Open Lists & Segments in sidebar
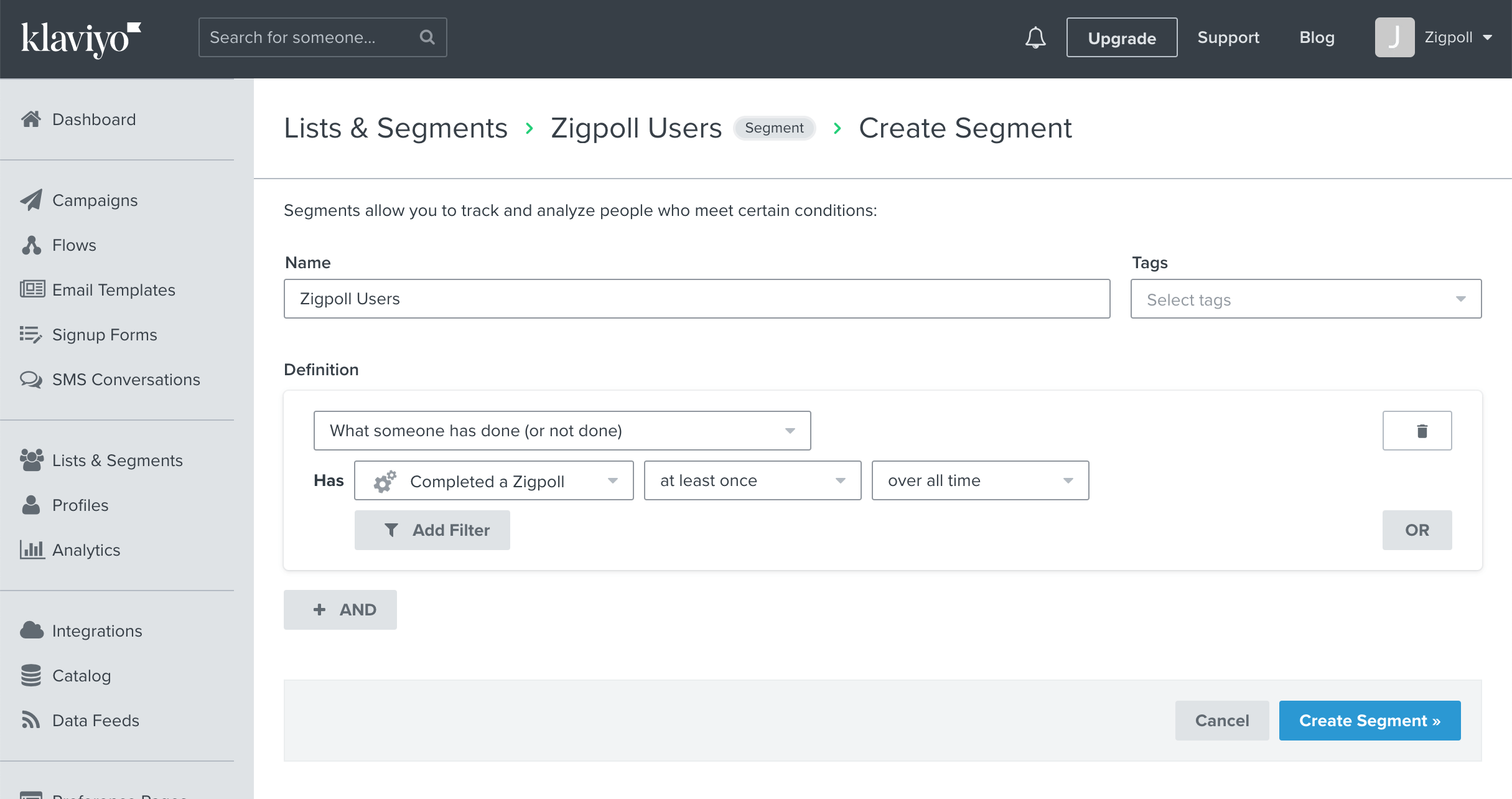This screenshot has width=1512, height=799. tap(118, 460)
